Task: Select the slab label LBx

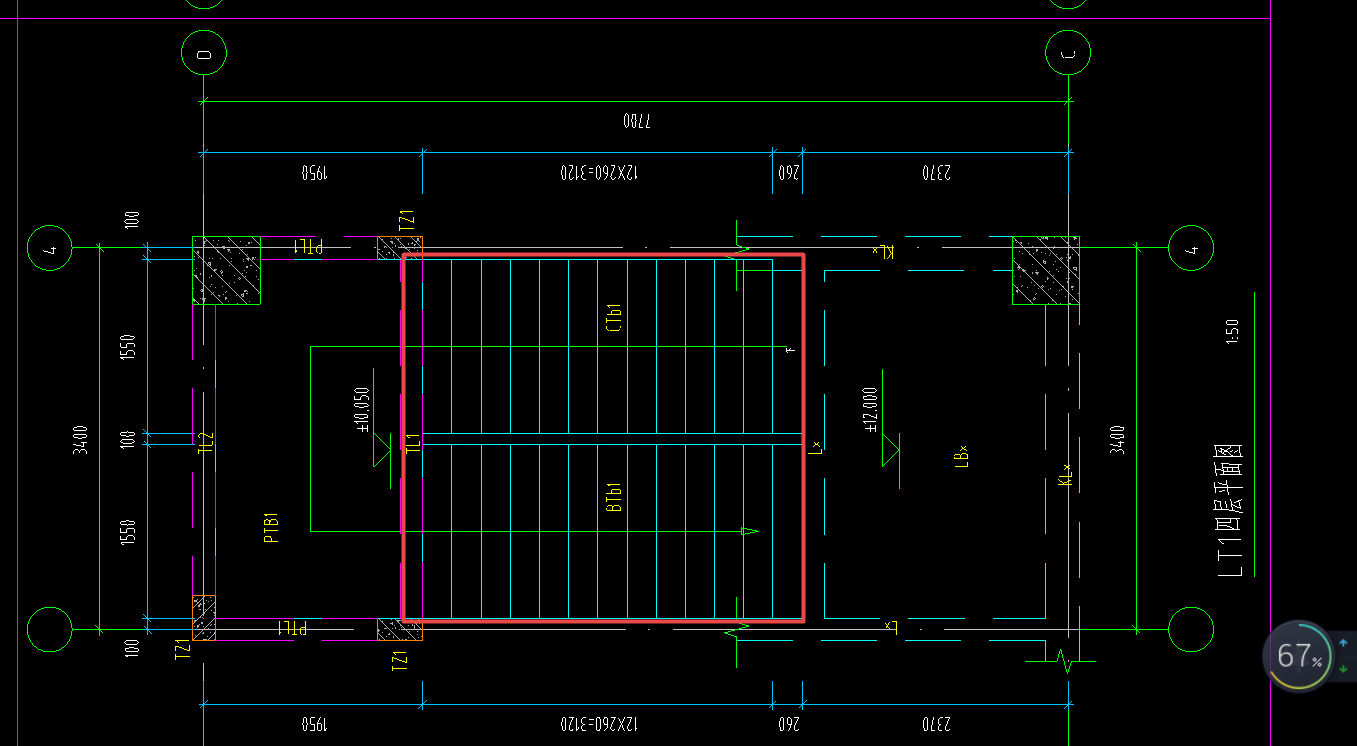Action: [x=962, y=456]
